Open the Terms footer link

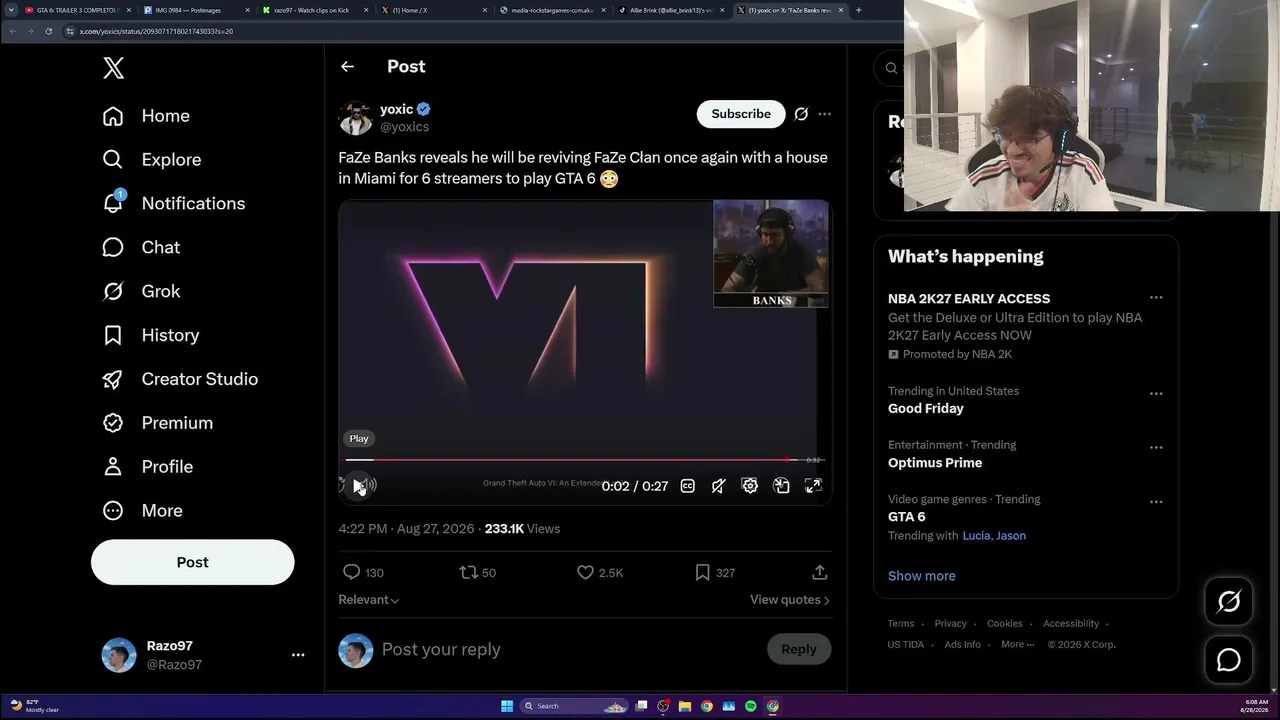pyautogui.click(x=901, y=624)
